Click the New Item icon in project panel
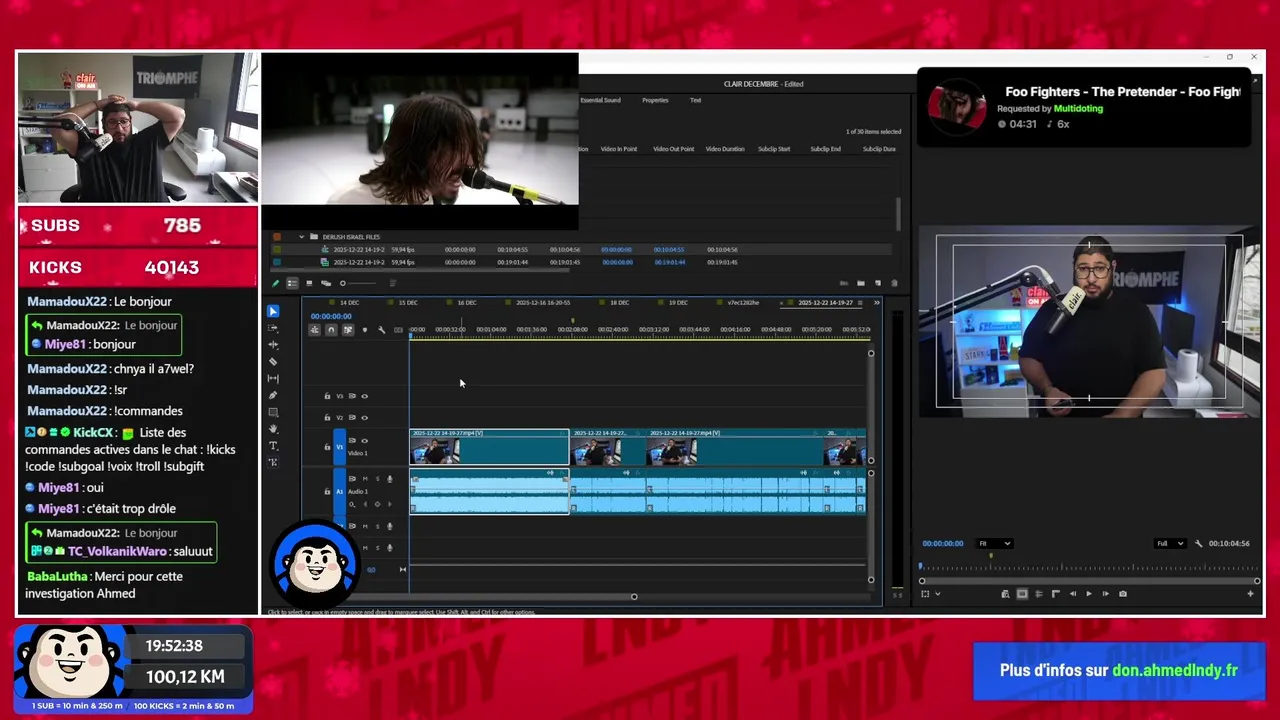 point(878,283)
